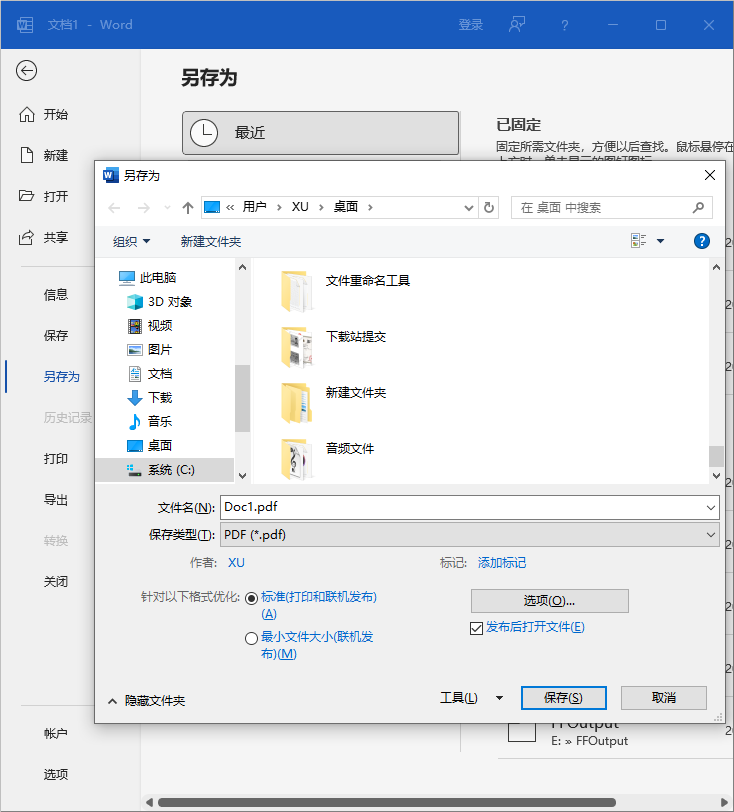Select 3D 对象 in navigation pane
Screen dimensions: 734x812
[x=160, y=301]
